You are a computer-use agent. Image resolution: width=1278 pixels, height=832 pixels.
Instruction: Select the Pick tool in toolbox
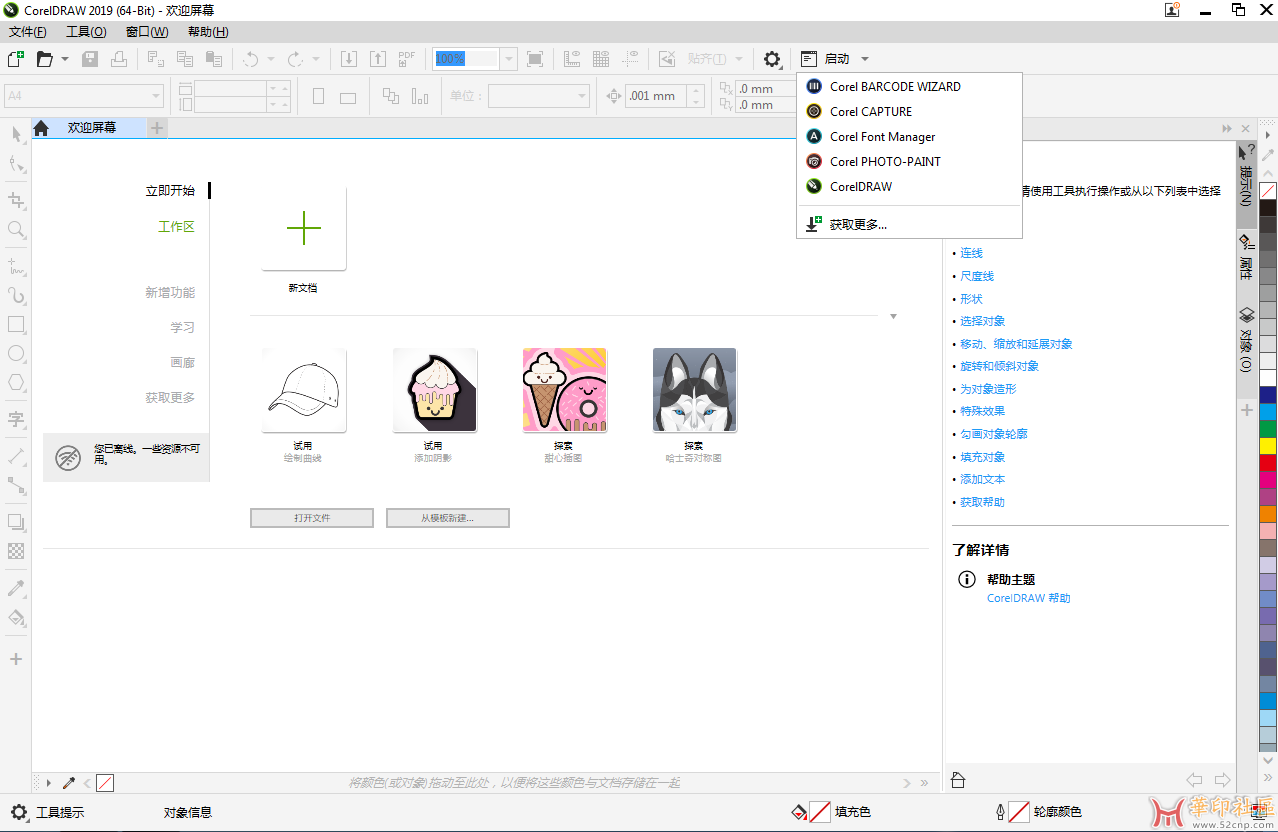[16, 134]
